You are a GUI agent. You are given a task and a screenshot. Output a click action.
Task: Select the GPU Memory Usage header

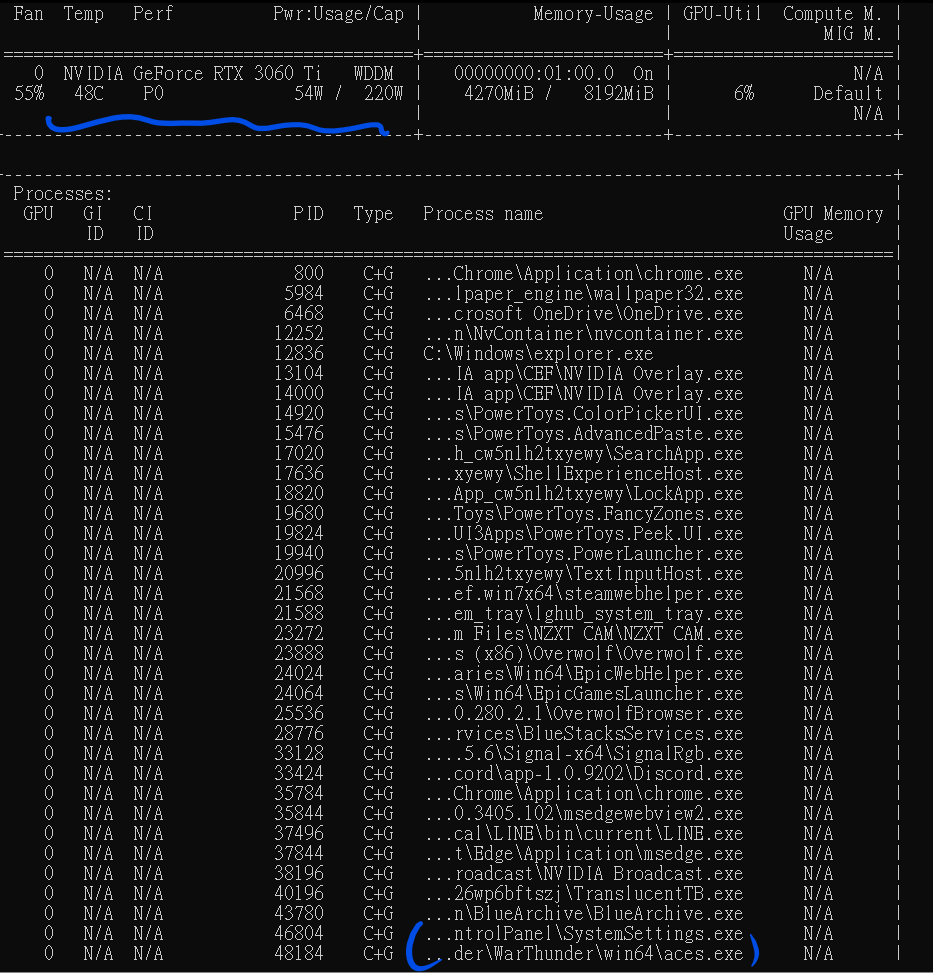[833, 224]
